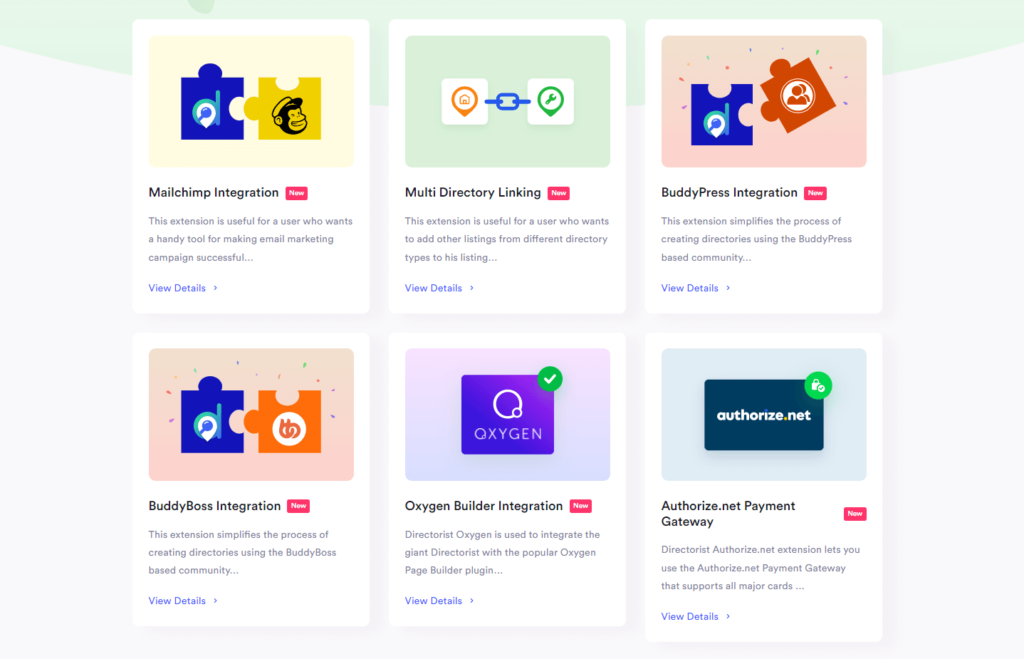
Task: Click the Mailchimp Integration title
Action: click(214, 193)
